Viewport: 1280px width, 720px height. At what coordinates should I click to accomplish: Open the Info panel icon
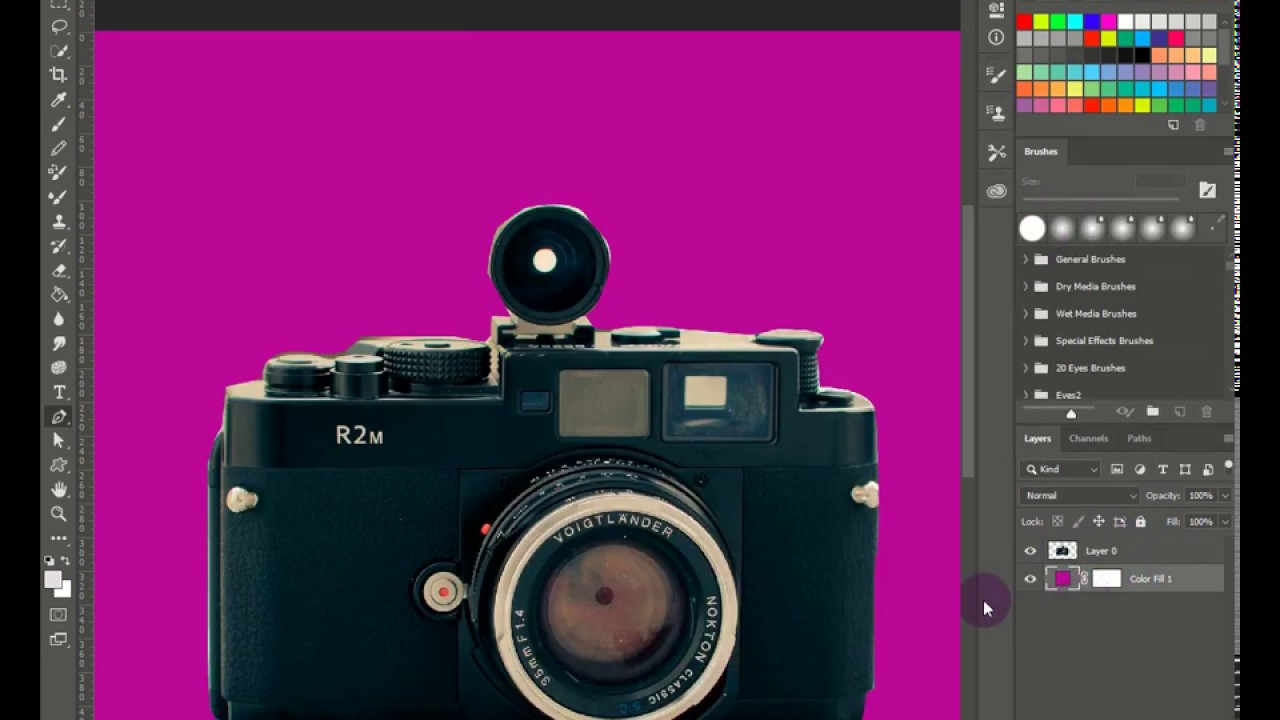click(996, 37)
